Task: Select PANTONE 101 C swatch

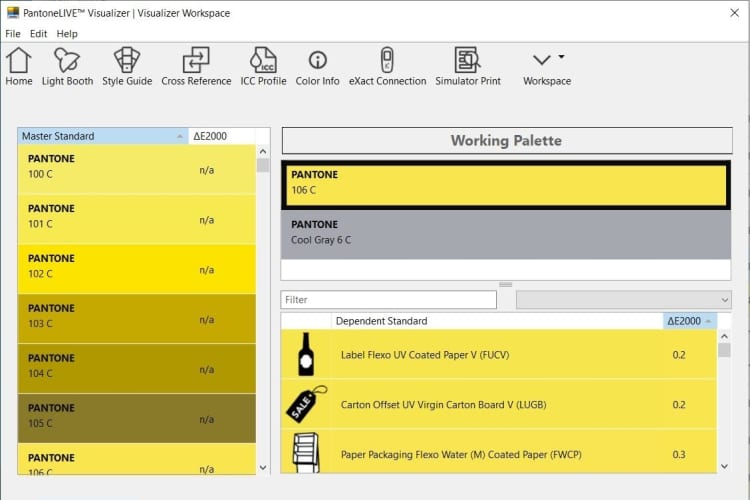Action: [x=137, y=219]
